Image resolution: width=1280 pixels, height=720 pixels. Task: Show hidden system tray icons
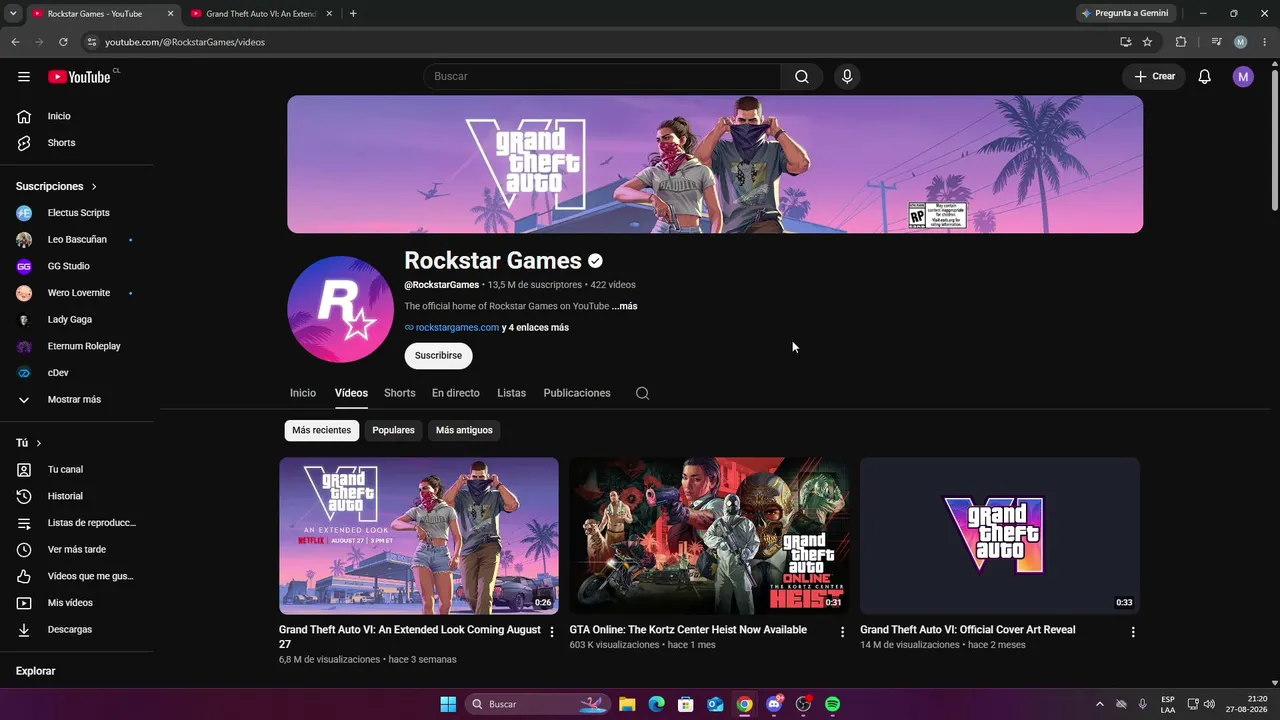point(1100,704)
